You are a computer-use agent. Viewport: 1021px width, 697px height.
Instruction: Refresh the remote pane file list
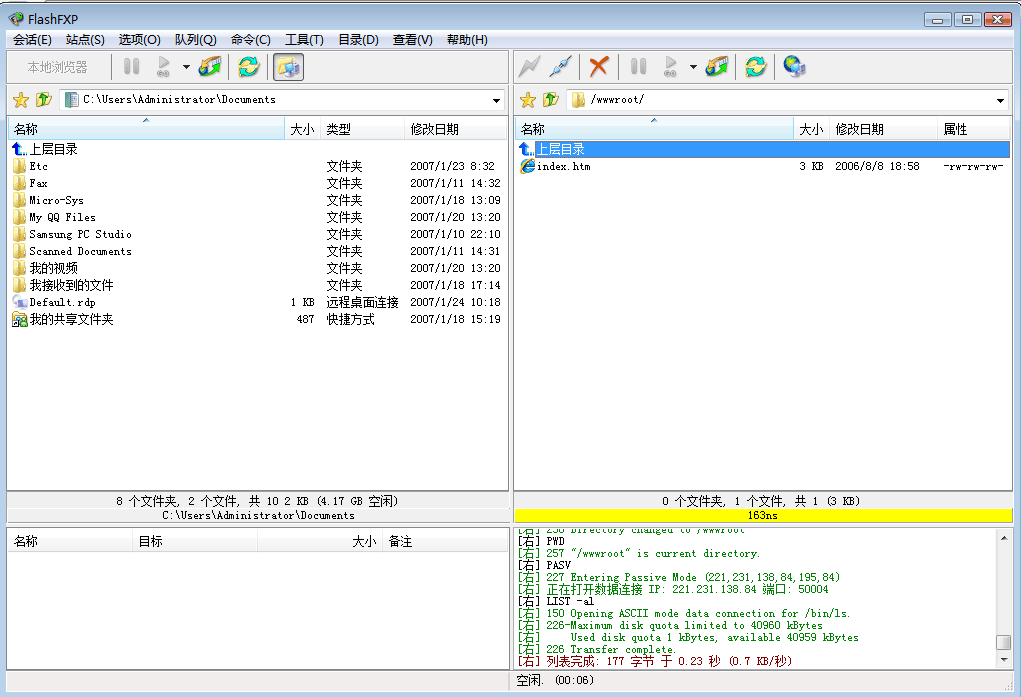(x=756, y=67)
